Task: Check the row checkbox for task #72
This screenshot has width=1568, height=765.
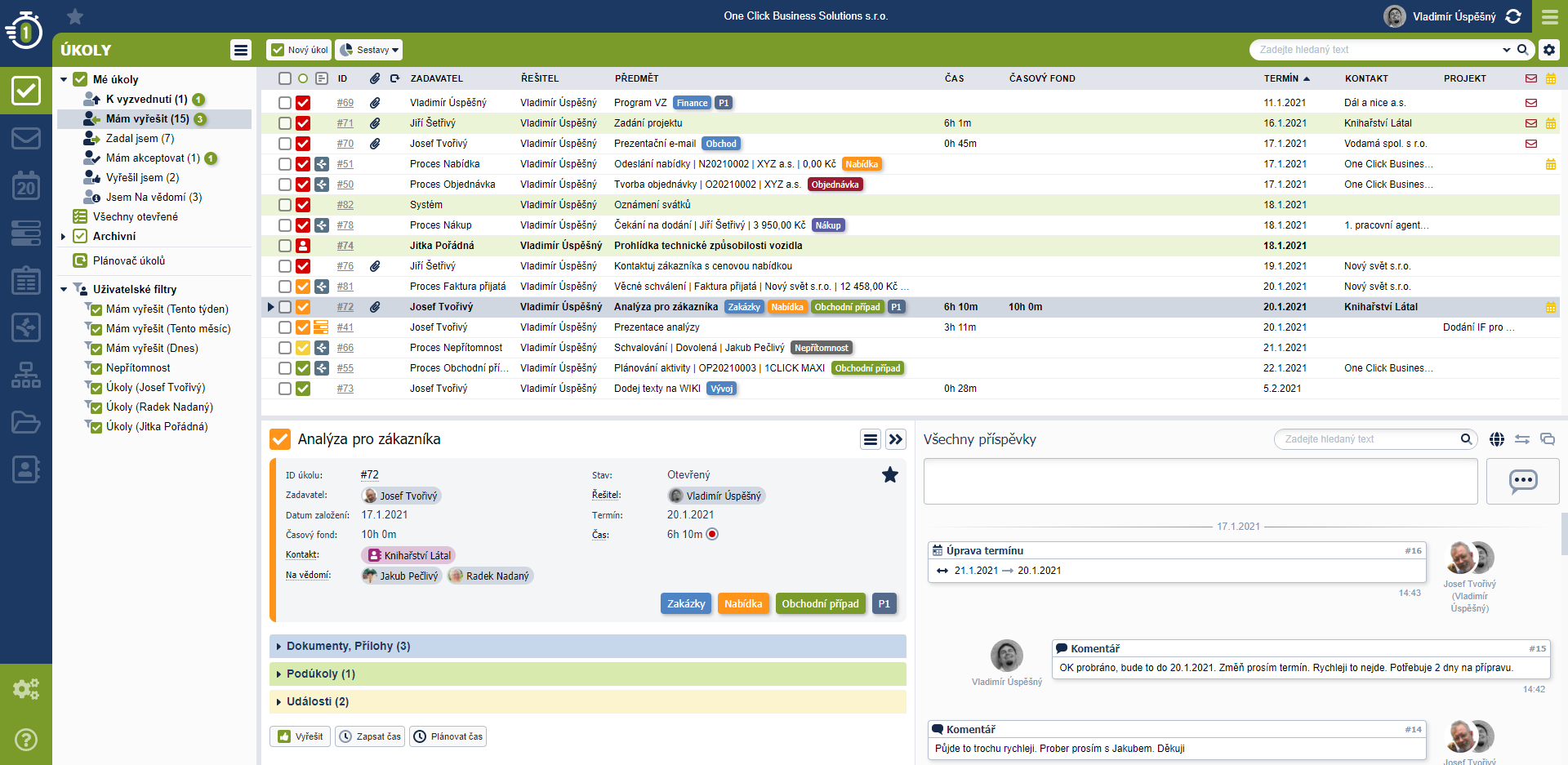Action: 285,307
